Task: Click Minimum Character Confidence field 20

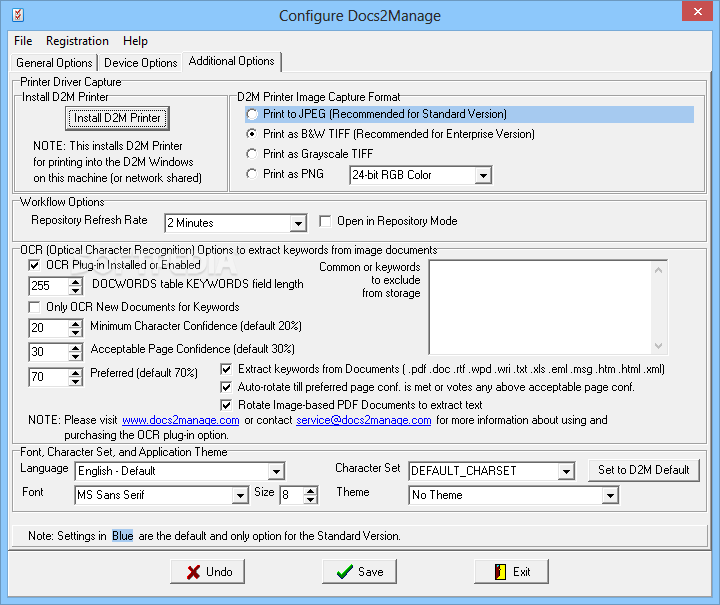Action: 49,328
